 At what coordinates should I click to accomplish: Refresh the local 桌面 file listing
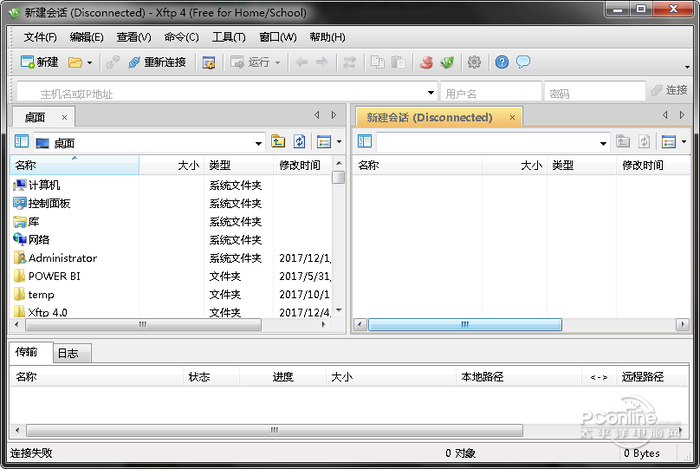[x=299, y=142]
